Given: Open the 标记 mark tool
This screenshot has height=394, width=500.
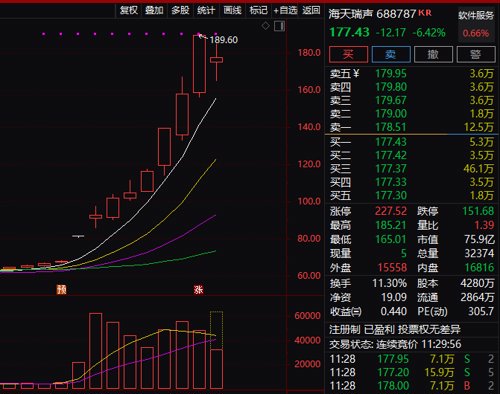Looking at the screenshot, I should pos(258,10).
